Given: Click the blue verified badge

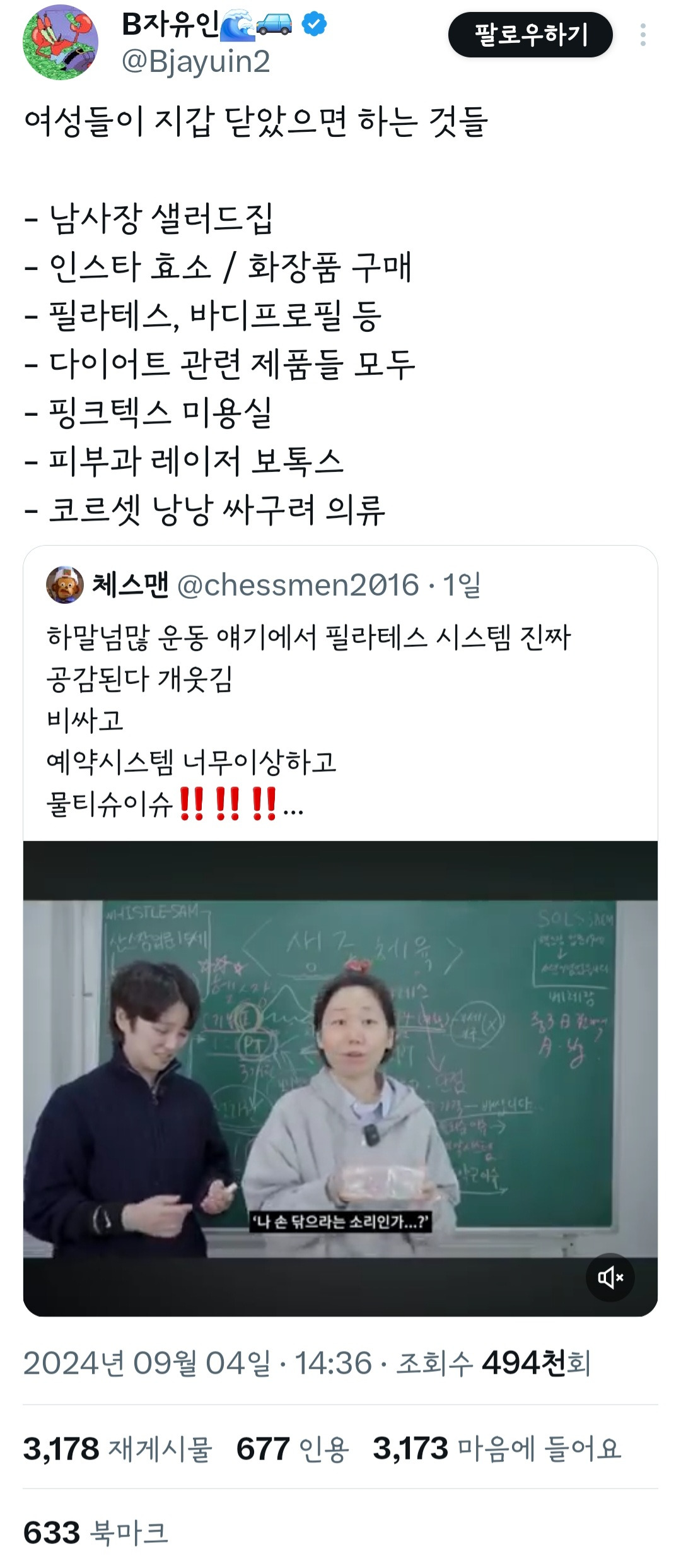Looking at the screenshot, I should (x=313, y=25).
